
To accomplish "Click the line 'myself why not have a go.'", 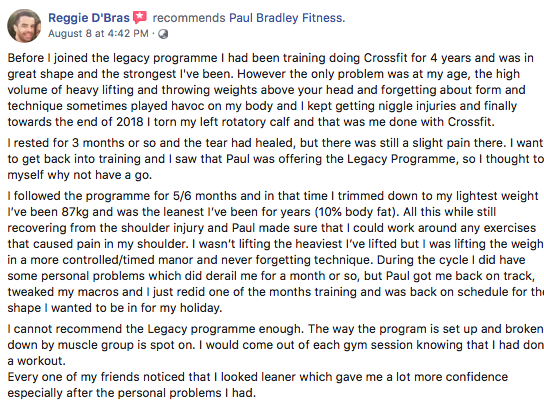I will [80, 175].
